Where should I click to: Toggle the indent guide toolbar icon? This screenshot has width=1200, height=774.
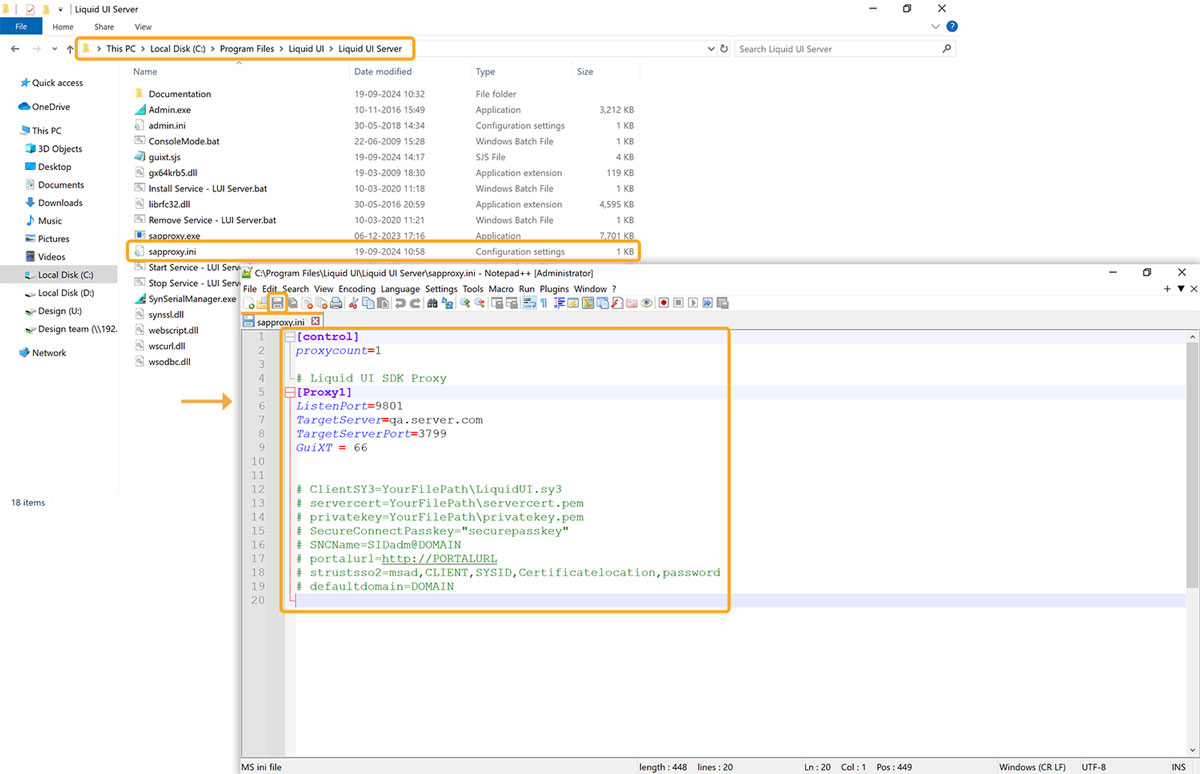560,303
